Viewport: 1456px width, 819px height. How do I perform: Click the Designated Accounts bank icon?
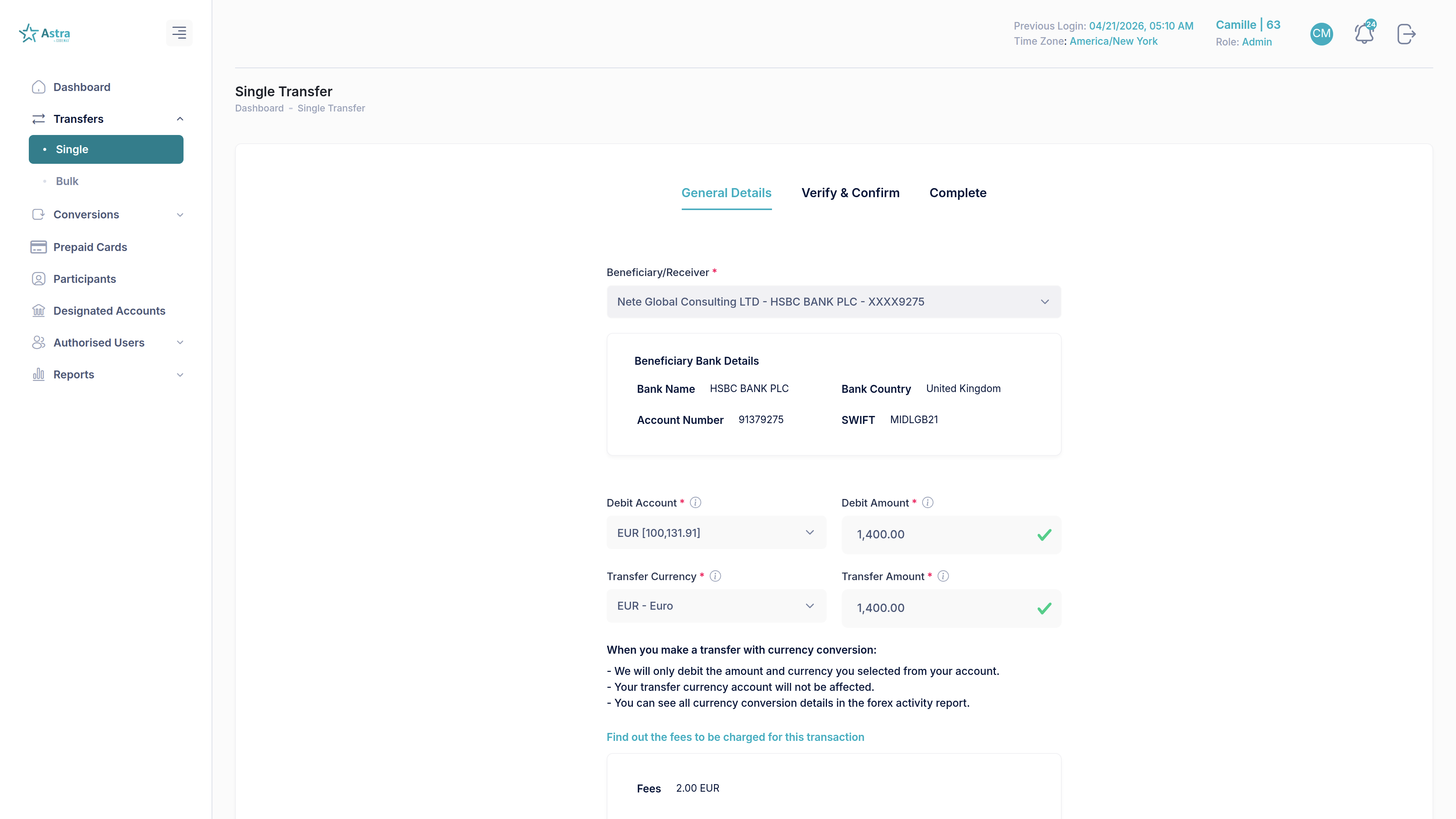click(x=38, y=310)
